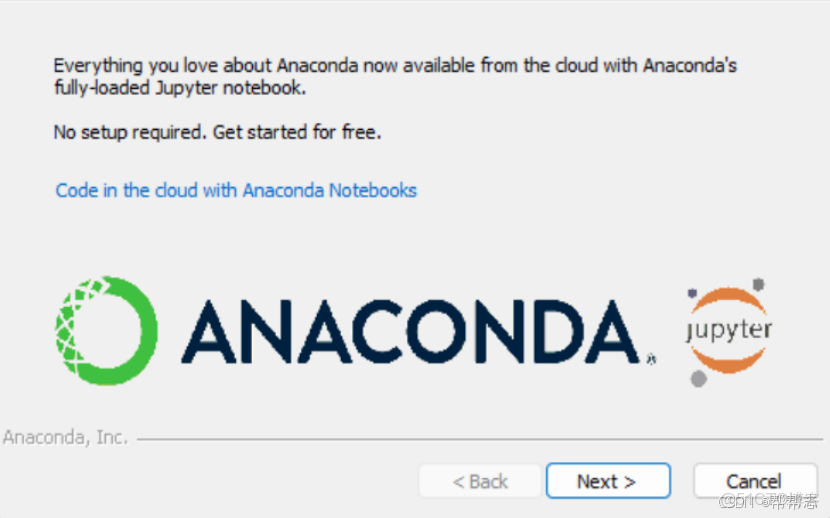Click the small dot atop Jupyter logo

[759, 284]
